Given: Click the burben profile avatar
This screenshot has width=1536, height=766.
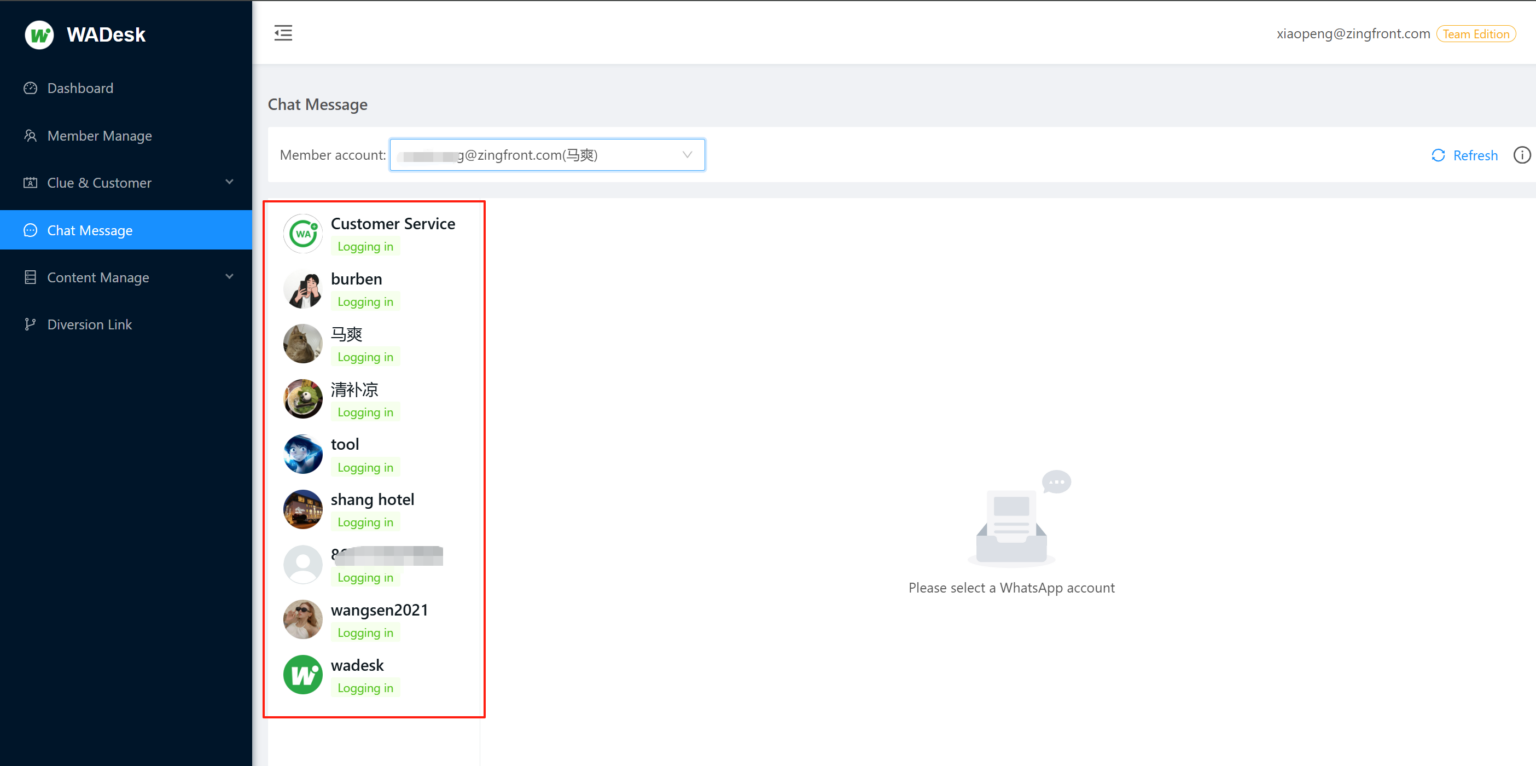Looking at the screenshot, I should coord(302,289).
